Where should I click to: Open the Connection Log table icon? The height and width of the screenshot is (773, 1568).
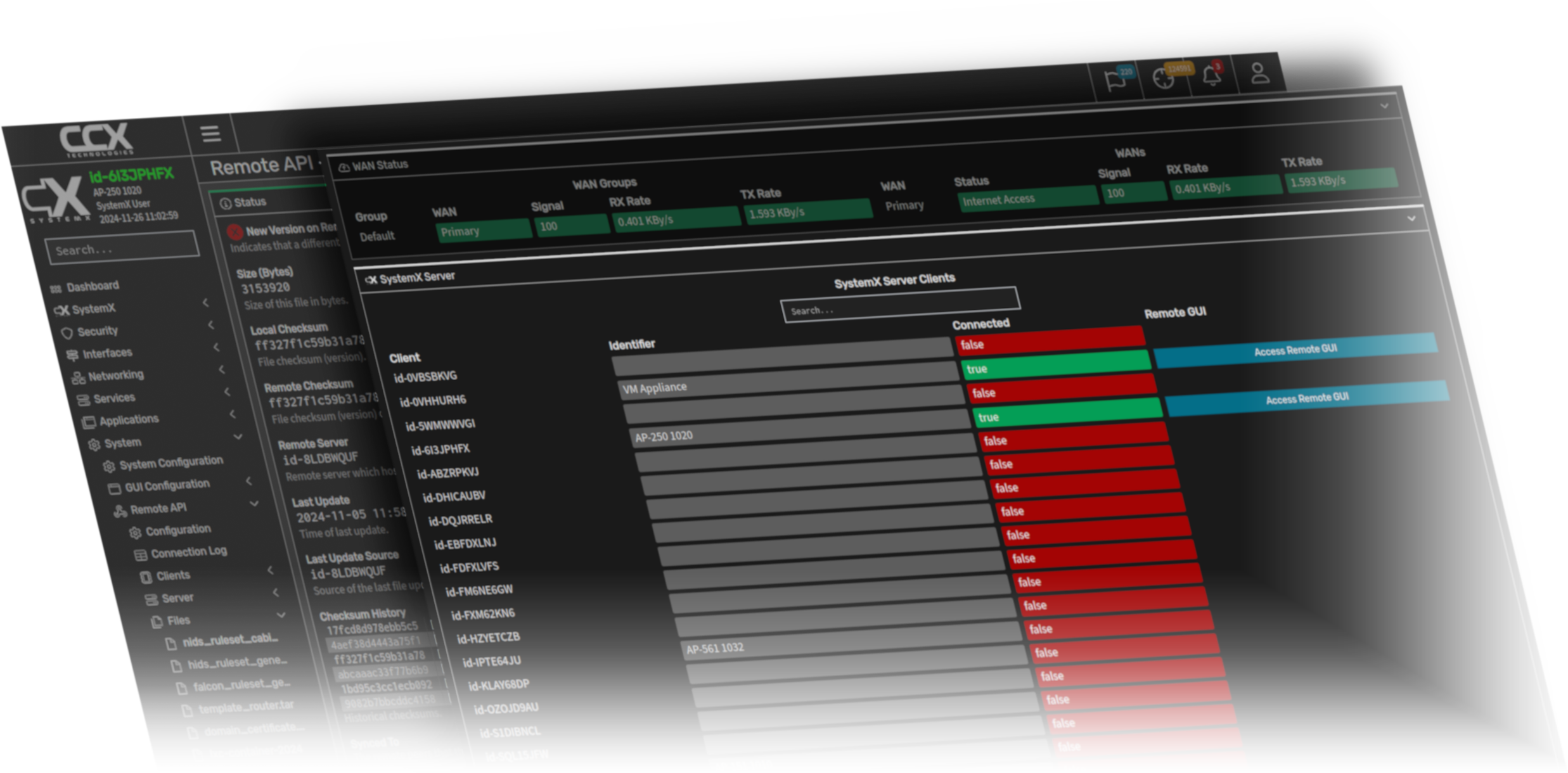(x=141, y=553)
